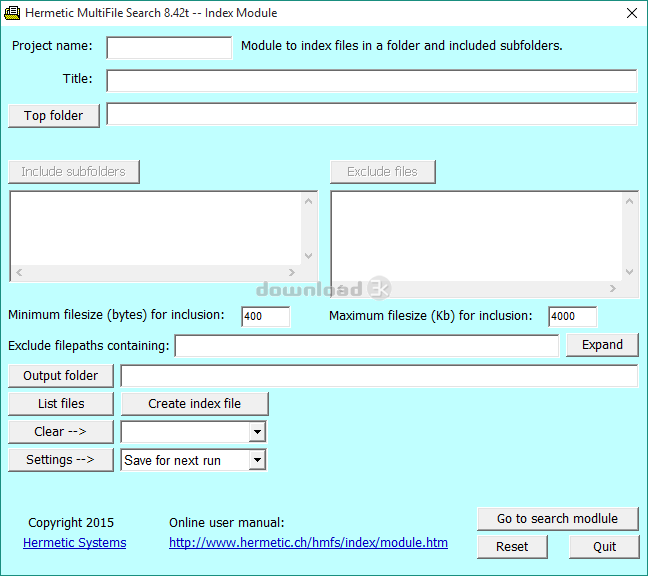Image resolution: width=648 pixels, height=576 pixels.
Task: Click the Settings --> button
Action: 61,460
